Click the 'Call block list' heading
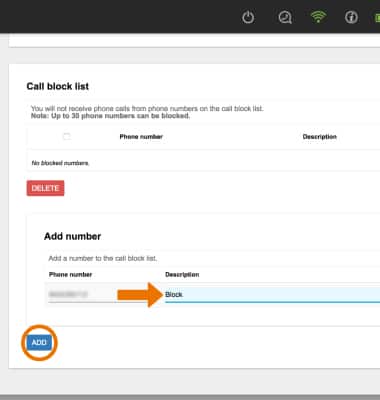380x400 pixels. point(58,86)
